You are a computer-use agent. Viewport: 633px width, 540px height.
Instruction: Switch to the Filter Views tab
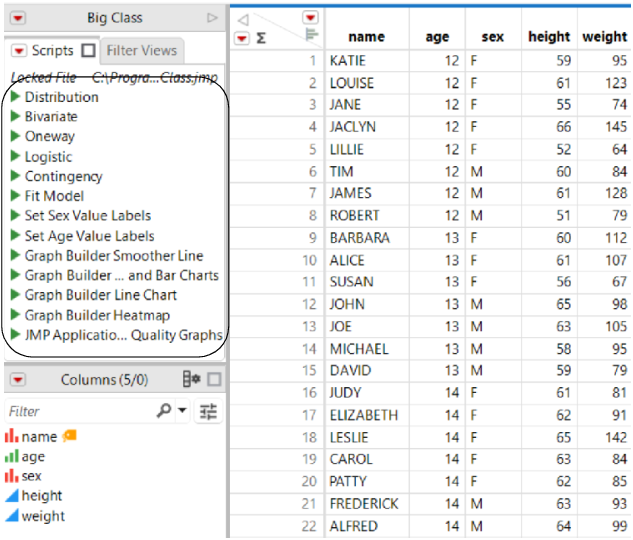pyautogui.click(x=142, y=50)
